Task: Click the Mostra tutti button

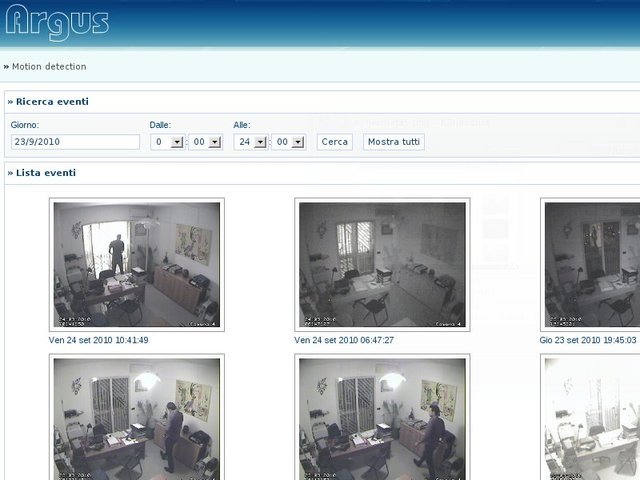Action: [x=394, y=142]
